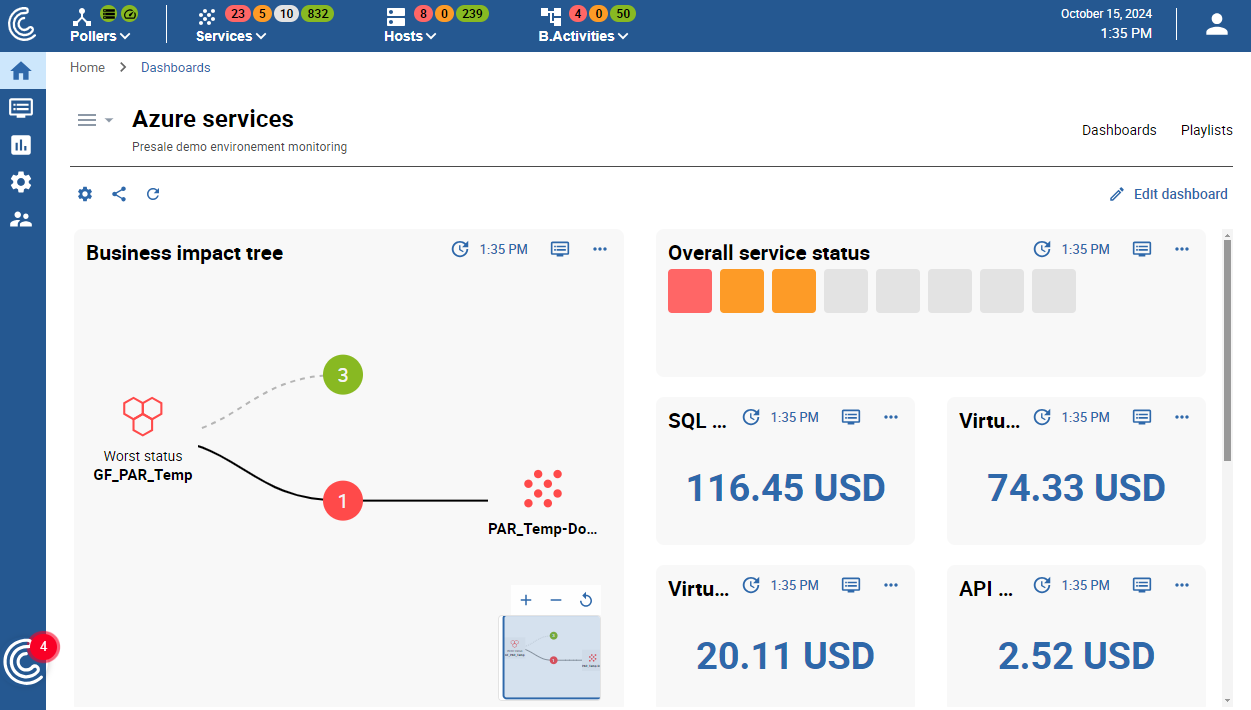This screenshot has height=710, width=1251.
Task: Click the minimap thumbnail in Business impact tree
Action: tap(549, 657)
